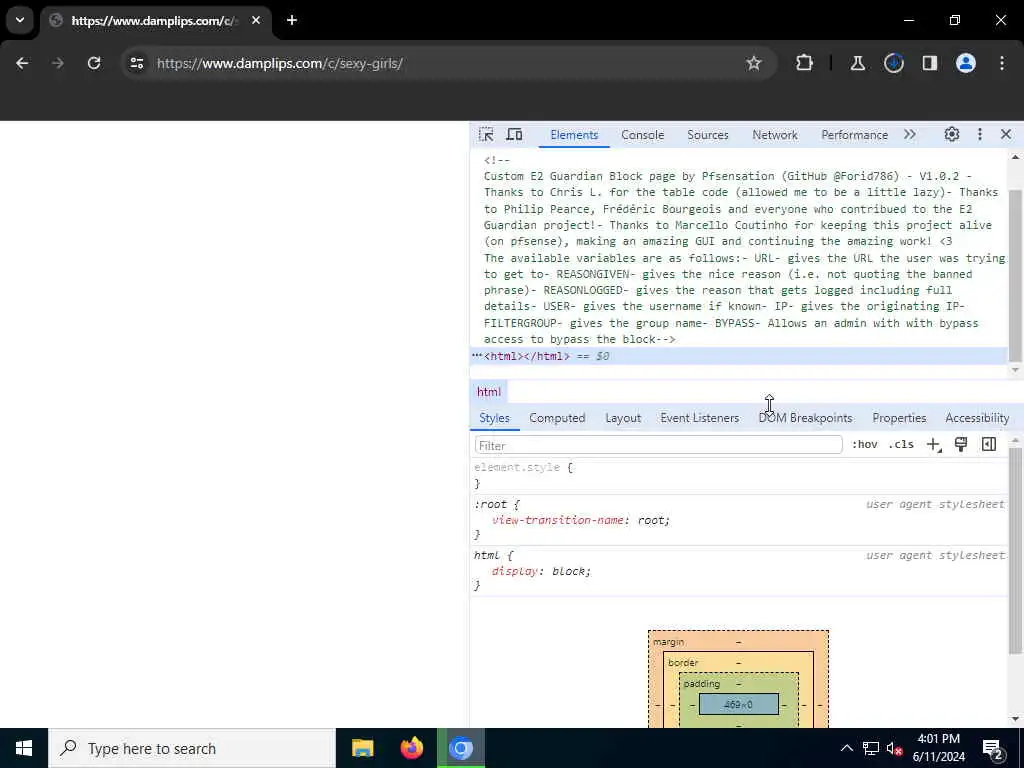Open the network status tray icon
Image resolution: width=1024 pixels, height=768 pixels.
coord(871,748)
